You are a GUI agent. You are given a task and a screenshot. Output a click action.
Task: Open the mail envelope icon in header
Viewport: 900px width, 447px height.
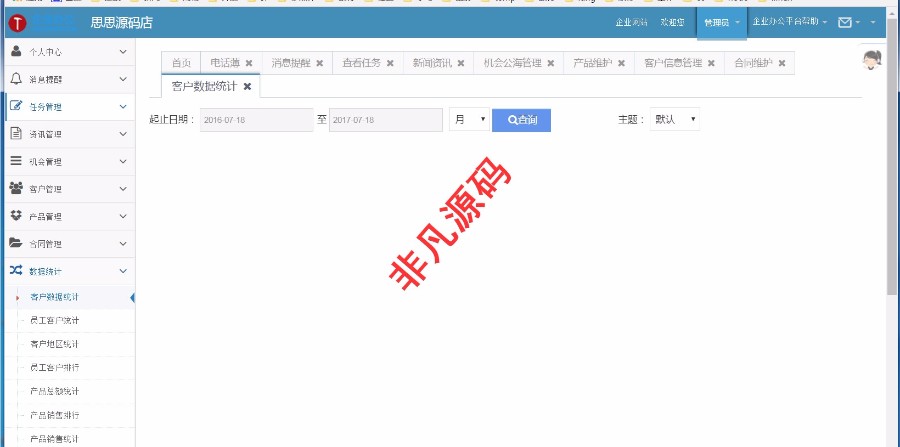[x=844, y=22]
